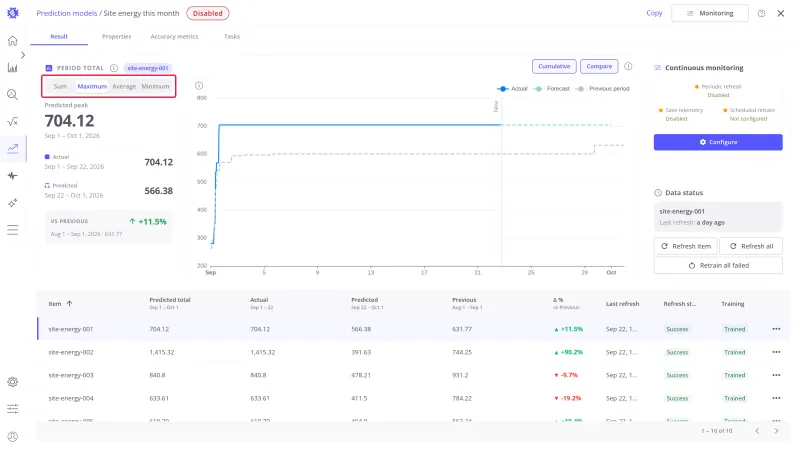Select the site-energy-002 table row
The width and height of the screenshot is (800, 450).
tap(413, 352)
